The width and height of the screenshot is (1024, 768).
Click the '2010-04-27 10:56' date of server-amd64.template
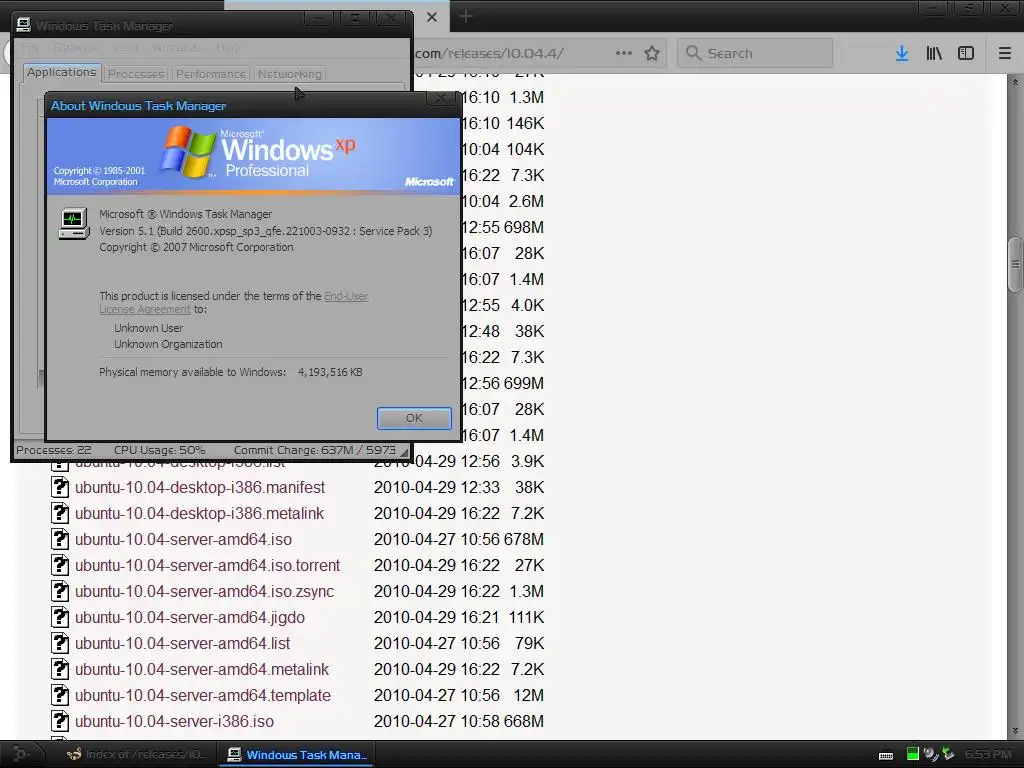(437, 696)
